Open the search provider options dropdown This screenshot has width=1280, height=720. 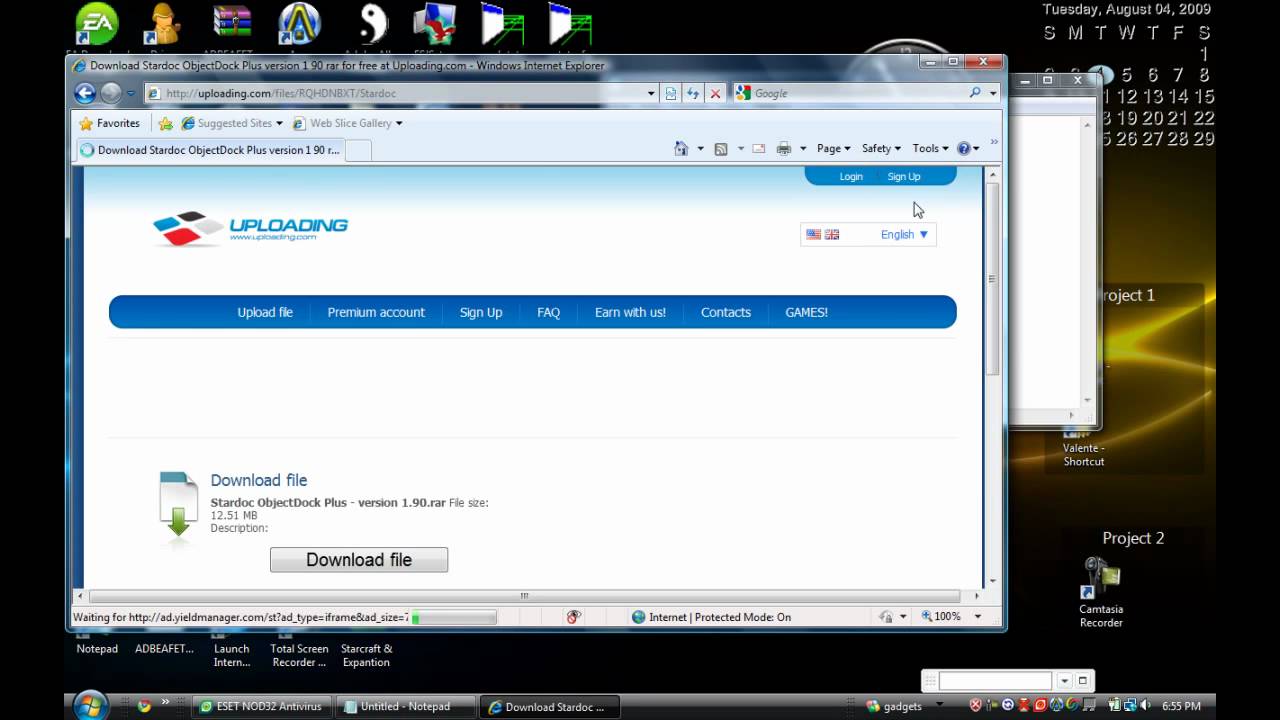pyautogui.click(x=993, y=94)
